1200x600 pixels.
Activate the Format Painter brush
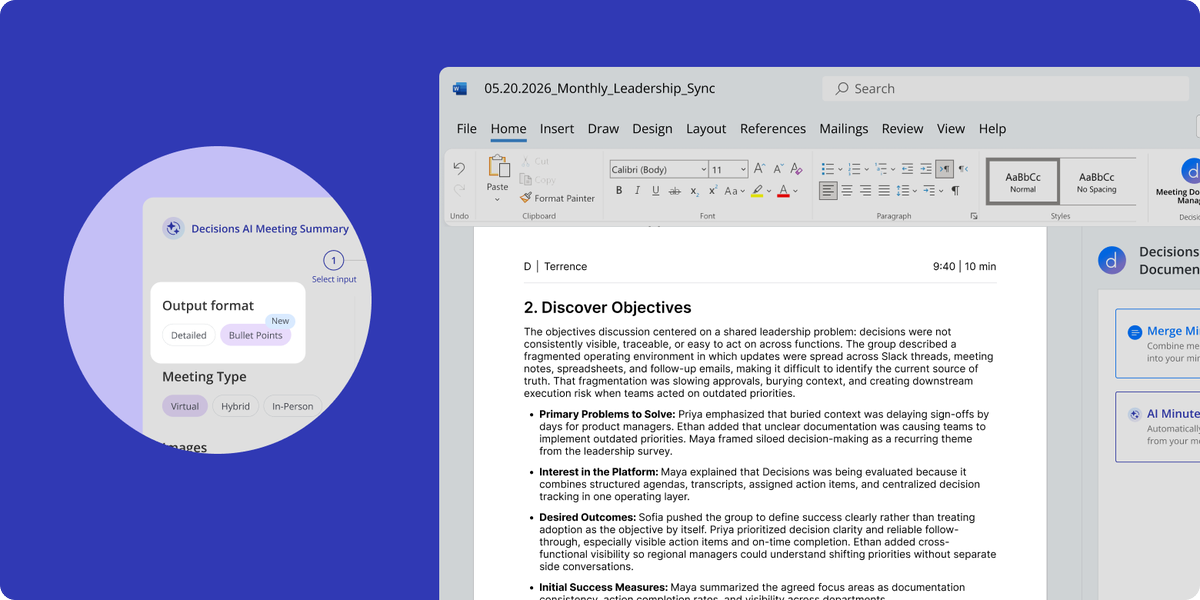click(x=557, y=198)
